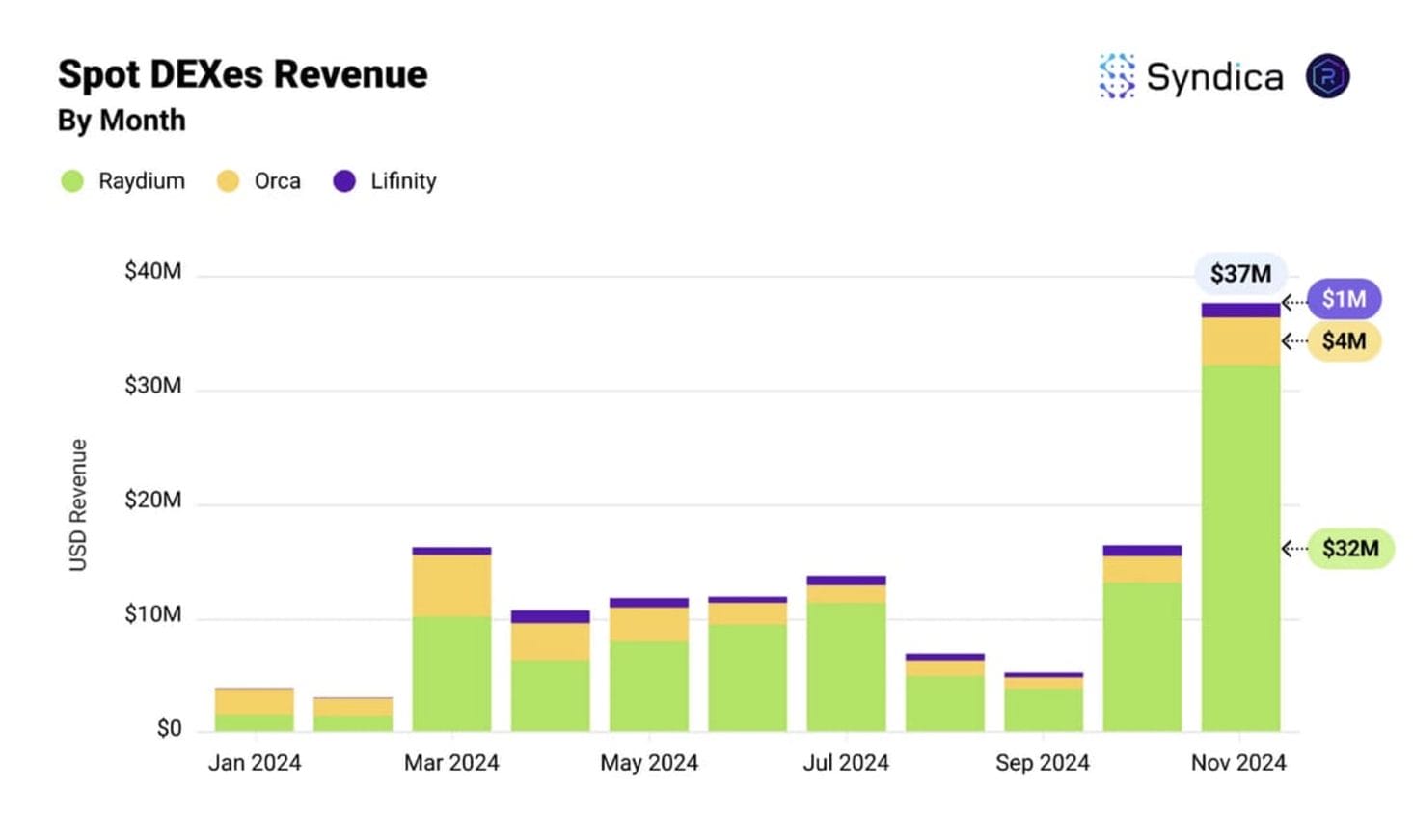Click the Mar 2024 yellow Orca bar segment
This screenshot has height=840, width=1413.
coord(451,585)
